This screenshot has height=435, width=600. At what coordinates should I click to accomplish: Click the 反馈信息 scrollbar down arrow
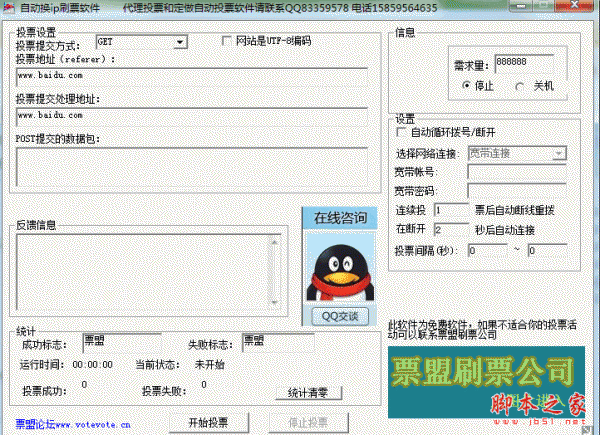coord(275,302)
